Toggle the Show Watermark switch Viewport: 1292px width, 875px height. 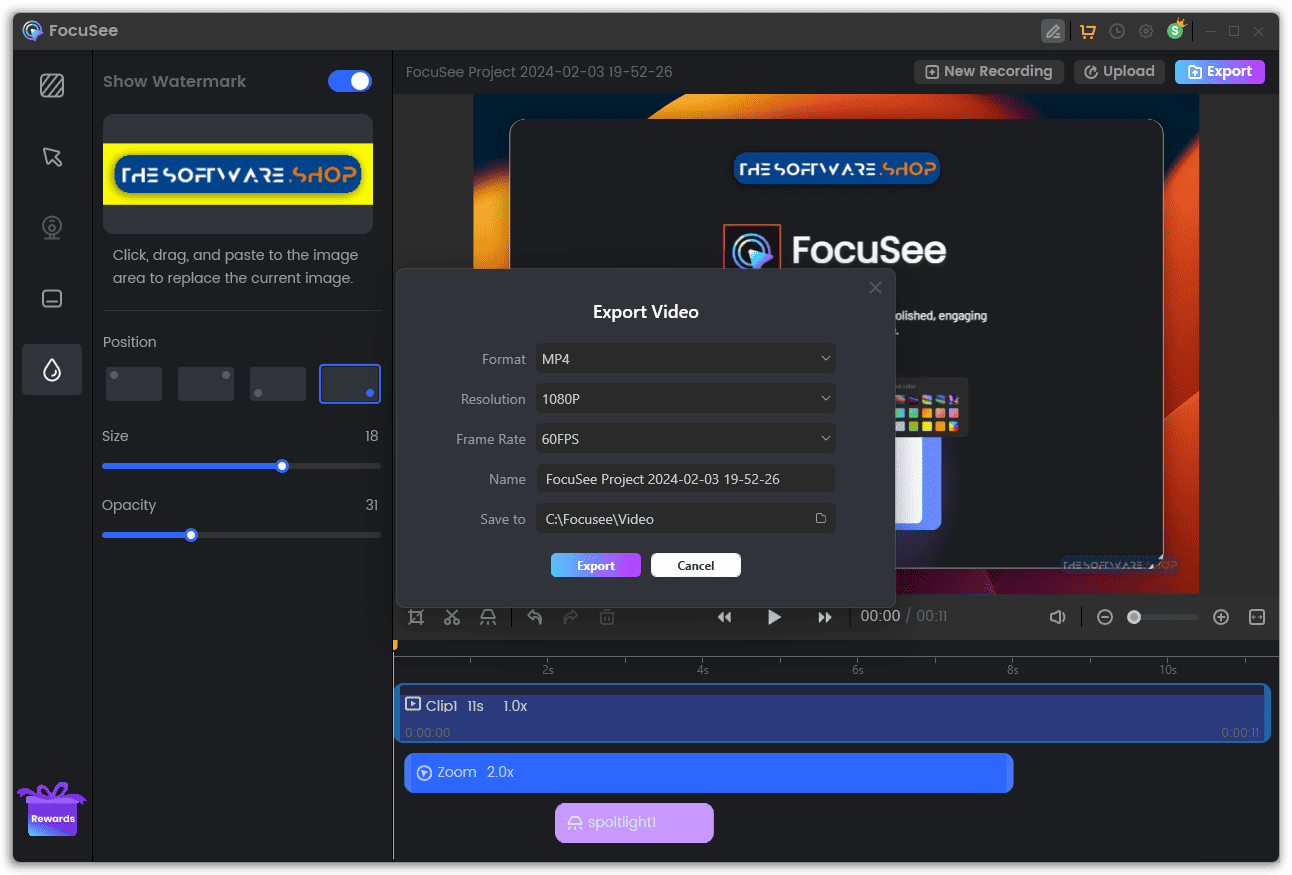350,81
